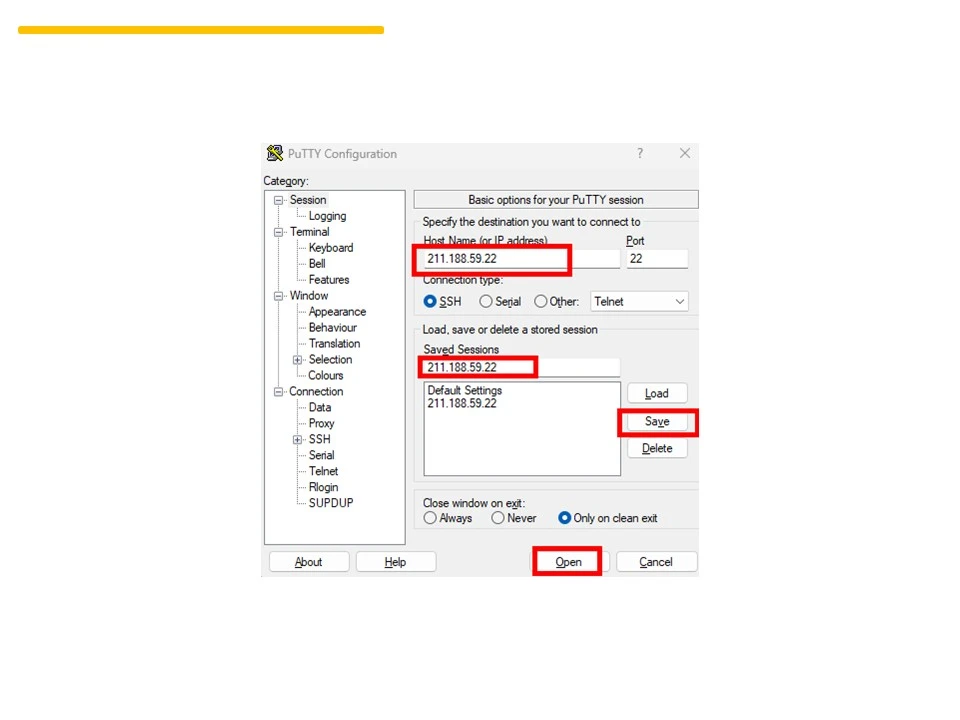960x720 pixels.
Task: Click the Save session button
Action: 657,421
